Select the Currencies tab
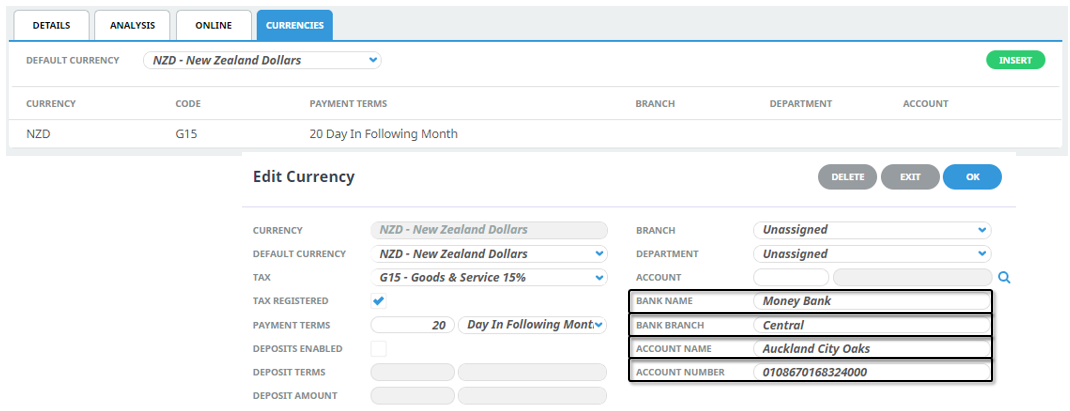 (x=294, y=25)
